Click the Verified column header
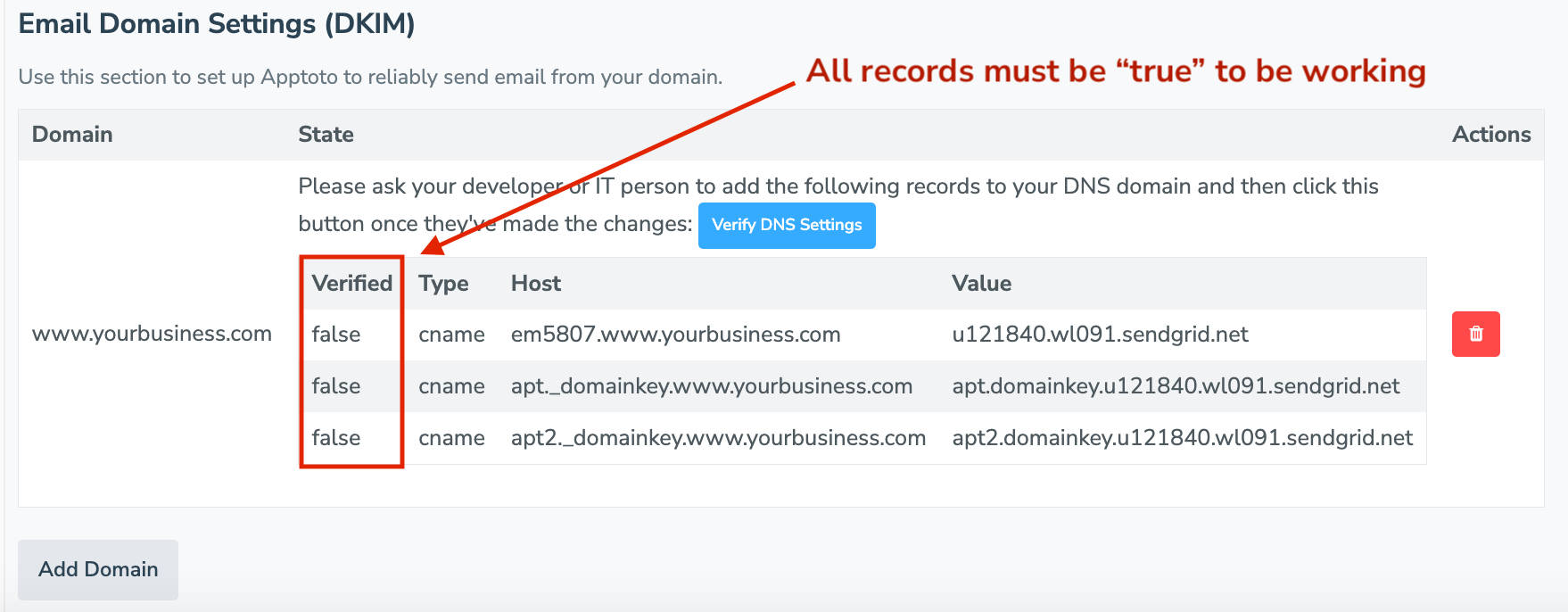Screen dimensions: 1568x612 [352, 283]
